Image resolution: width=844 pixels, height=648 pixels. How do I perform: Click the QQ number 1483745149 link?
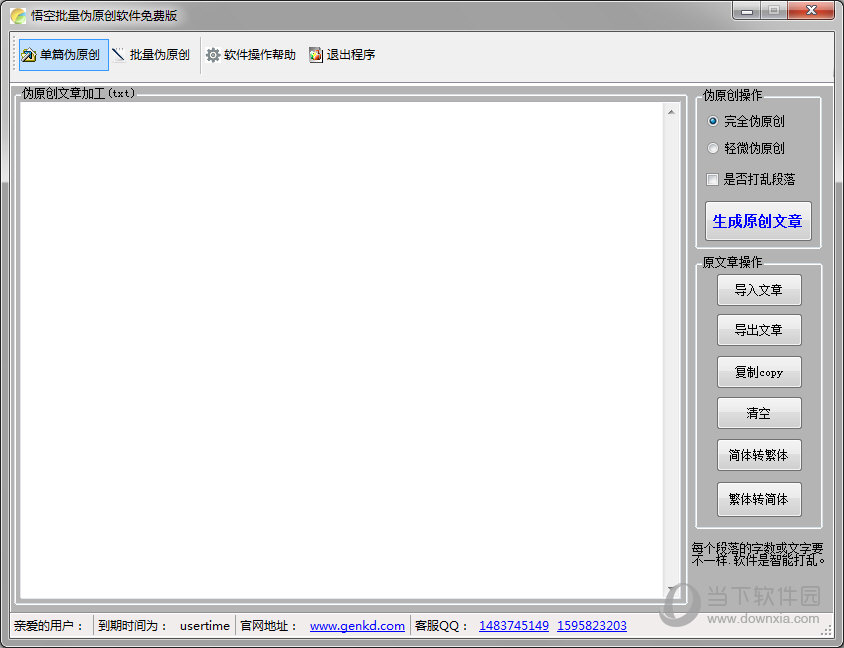514,626
